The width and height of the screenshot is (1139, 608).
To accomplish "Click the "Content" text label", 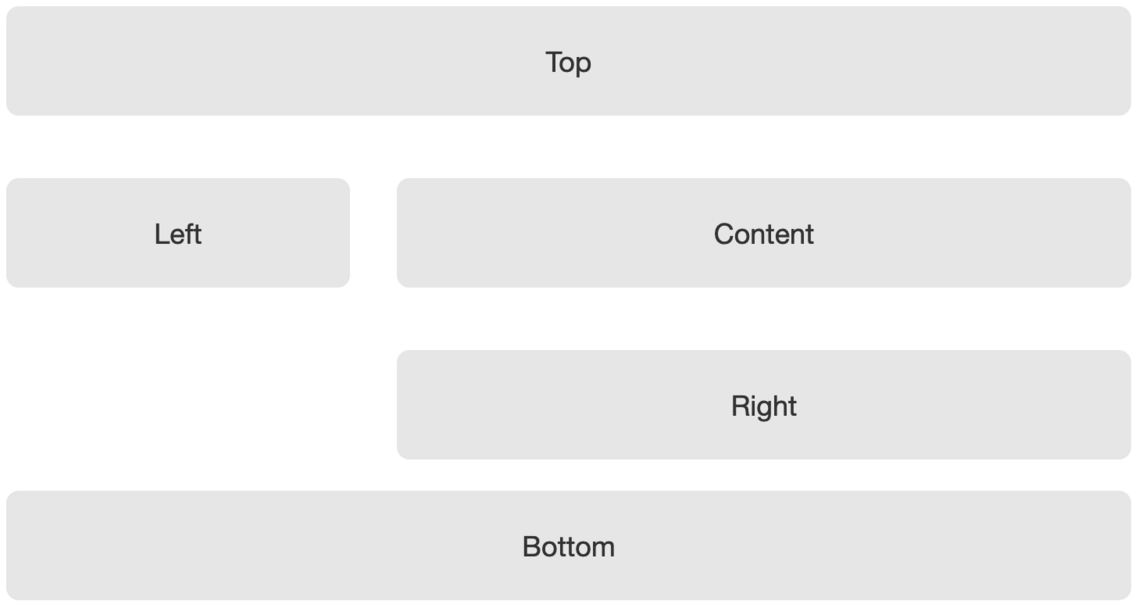I will pyautogui.click(x=764, y=234).
